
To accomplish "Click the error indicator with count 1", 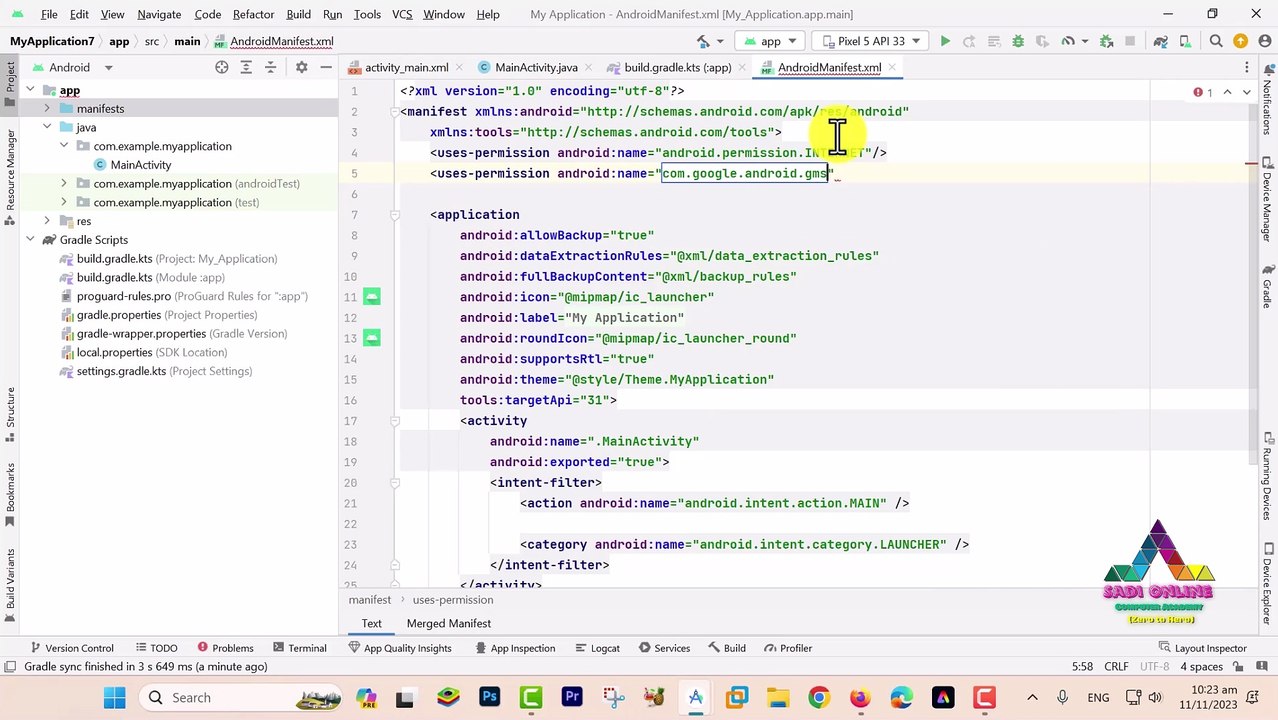I will point(1202,92).
